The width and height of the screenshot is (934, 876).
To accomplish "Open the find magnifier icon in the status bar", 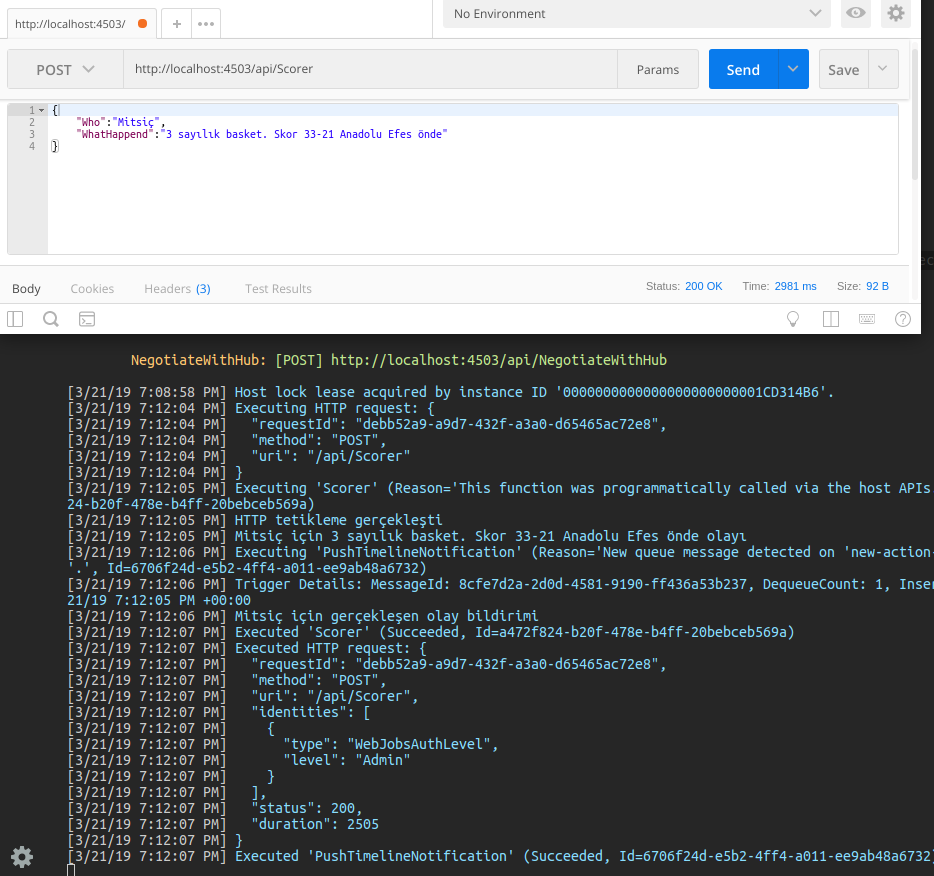I will 51,319.
